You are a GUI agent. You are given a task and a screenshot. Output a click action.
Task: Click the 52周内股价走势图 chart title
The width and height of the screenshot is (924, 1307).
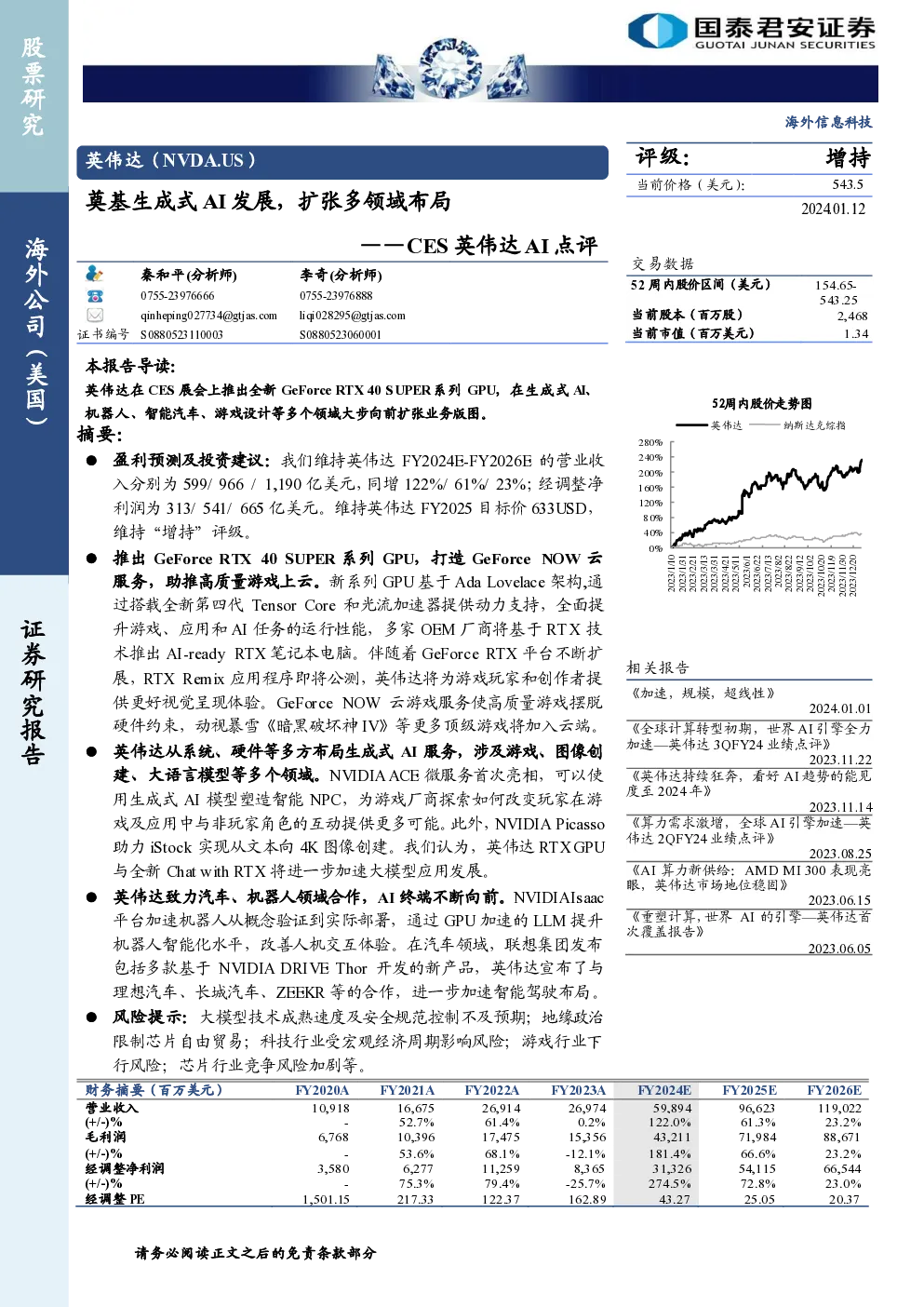tap(761, 404)
